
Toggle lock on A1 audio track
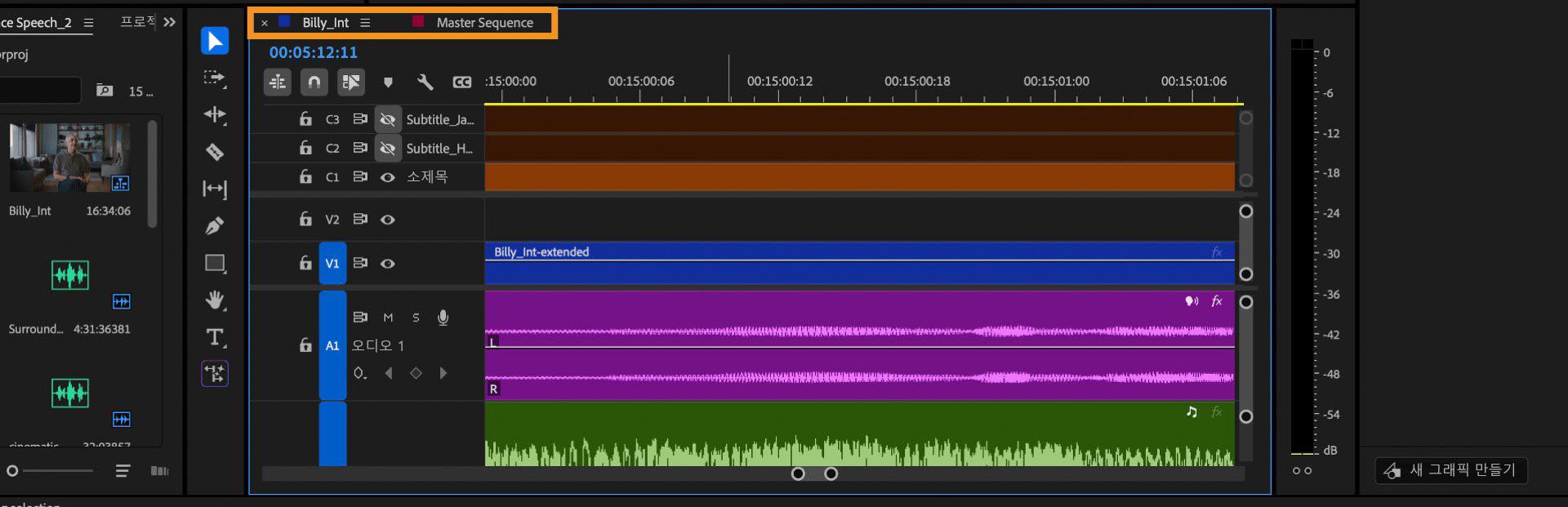305,345
